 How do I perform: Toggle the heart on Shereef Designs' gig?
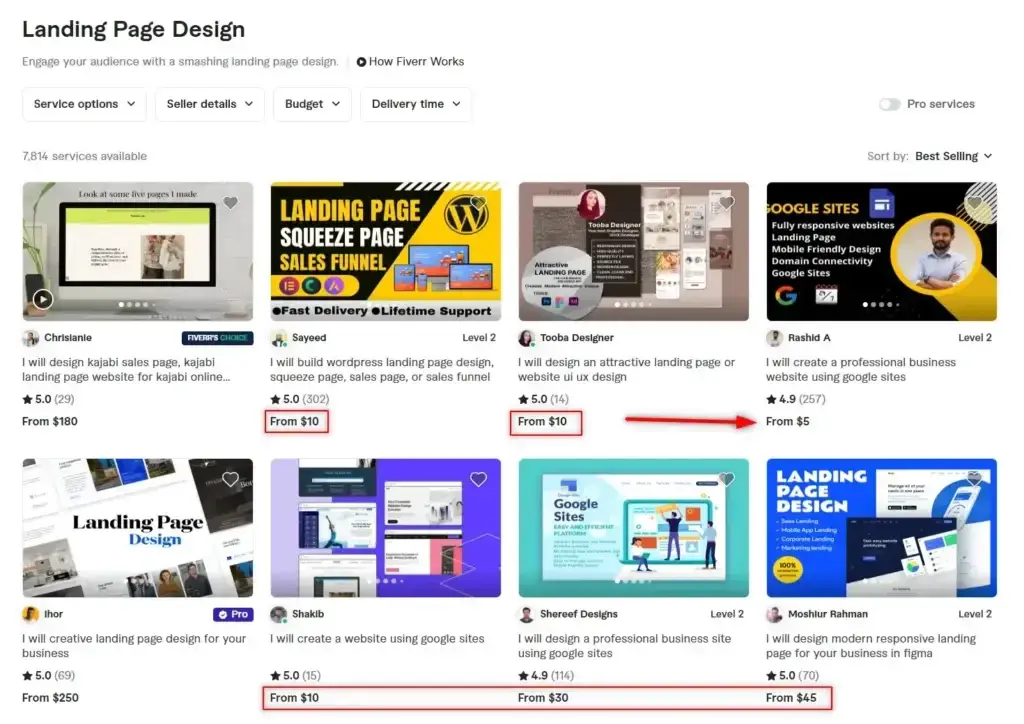click(x=726, y=479)
